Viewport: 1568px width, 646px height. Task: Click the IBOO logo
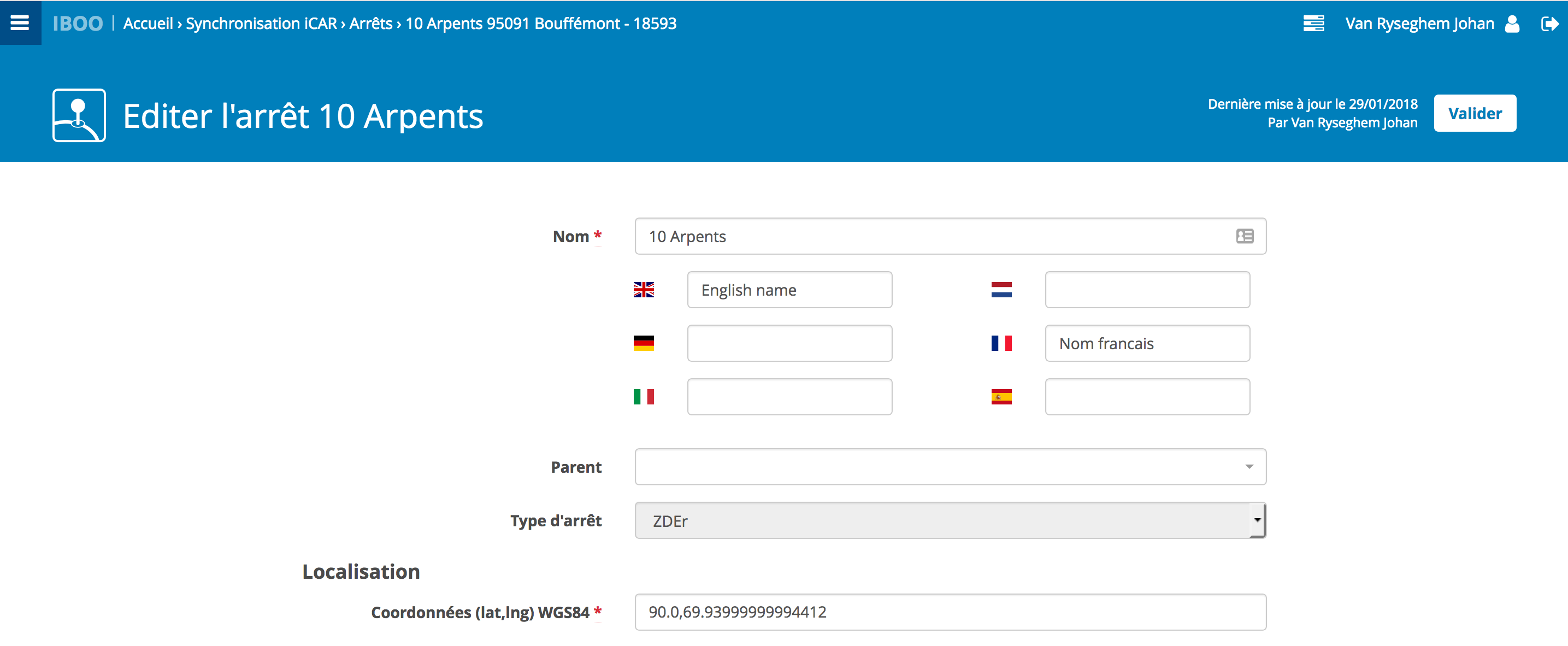(x=77, y=23)
